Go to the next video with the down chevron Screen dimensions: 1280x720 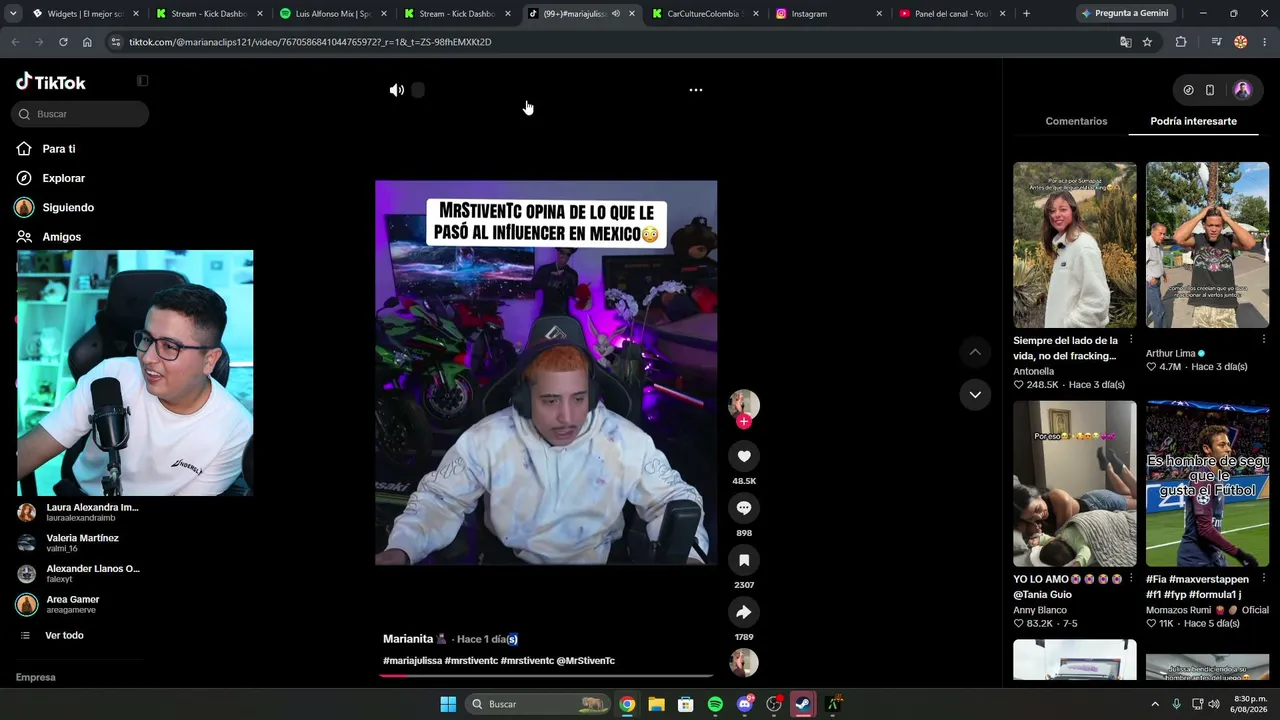(x=975, y=395)
